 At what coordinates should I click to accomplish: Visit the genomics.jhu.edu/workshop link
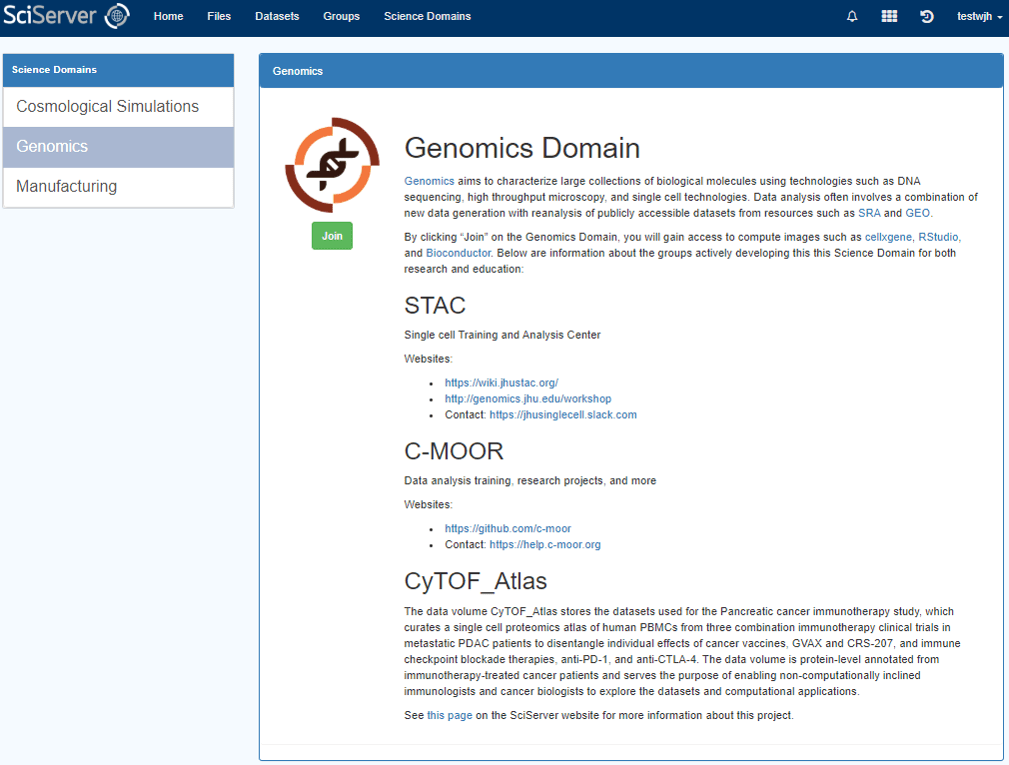coord(528,399)
